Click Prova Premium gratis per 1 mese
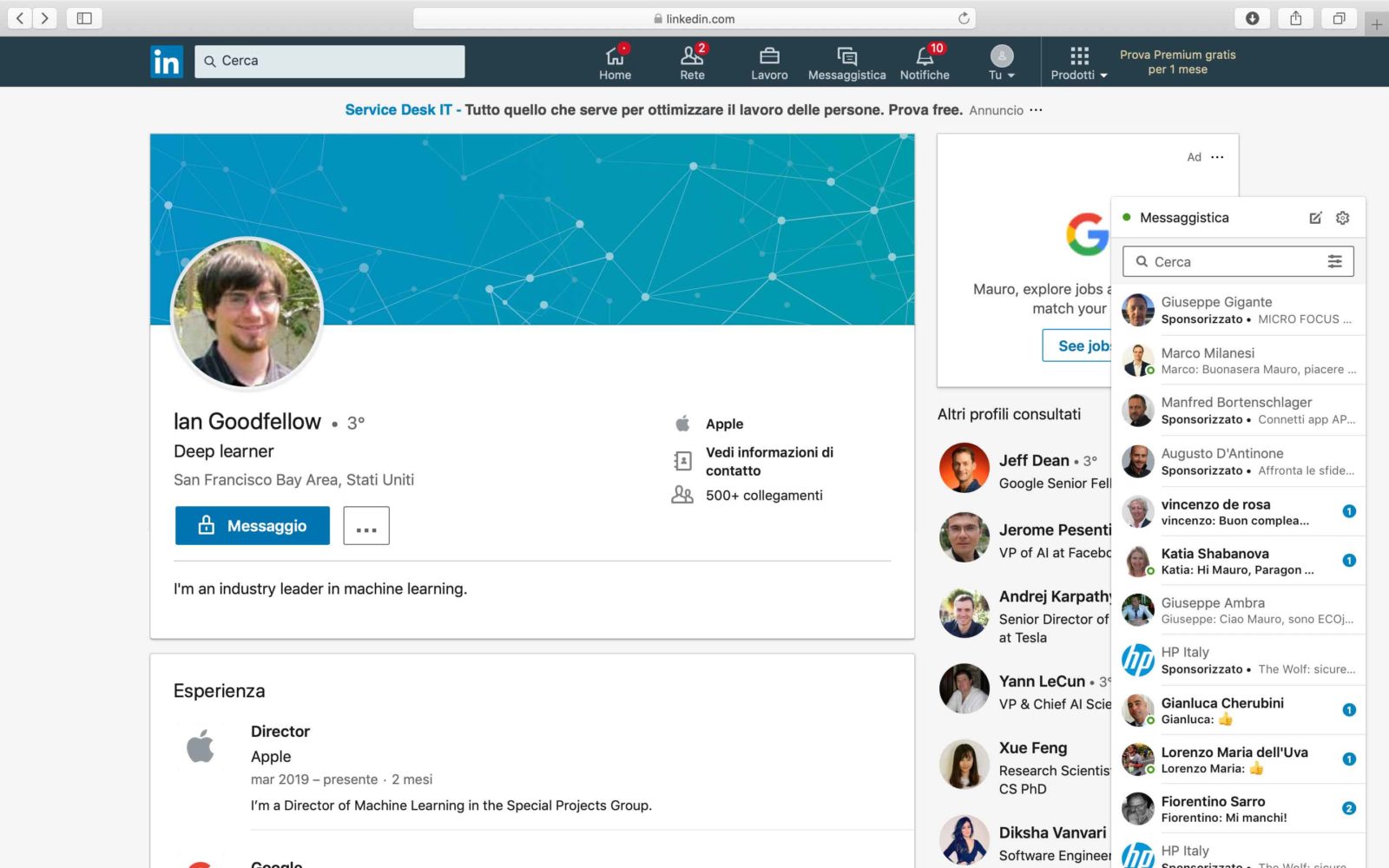Viewport: 1389px width, 868px height. coord(1177,62)
